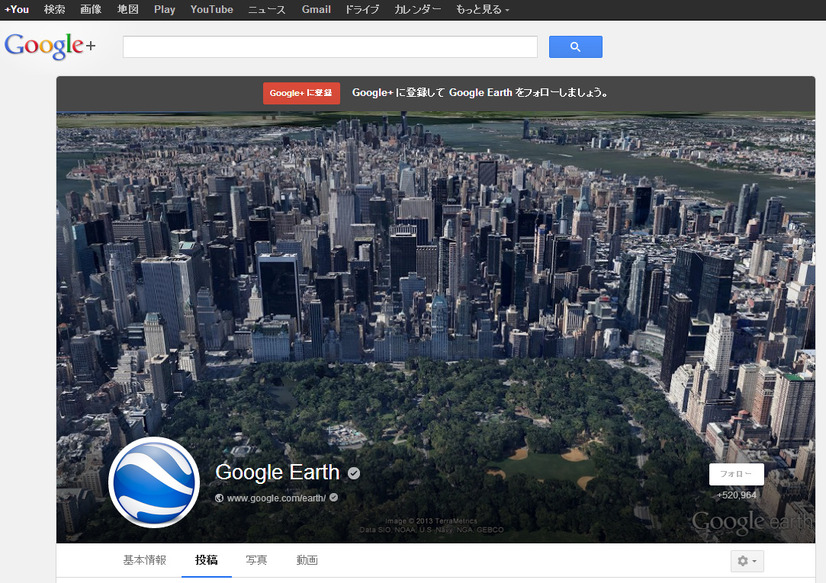This screenshot has width=826, height=583.
Task: Open YouTube from the top bar
Action: tap(212, 9)
